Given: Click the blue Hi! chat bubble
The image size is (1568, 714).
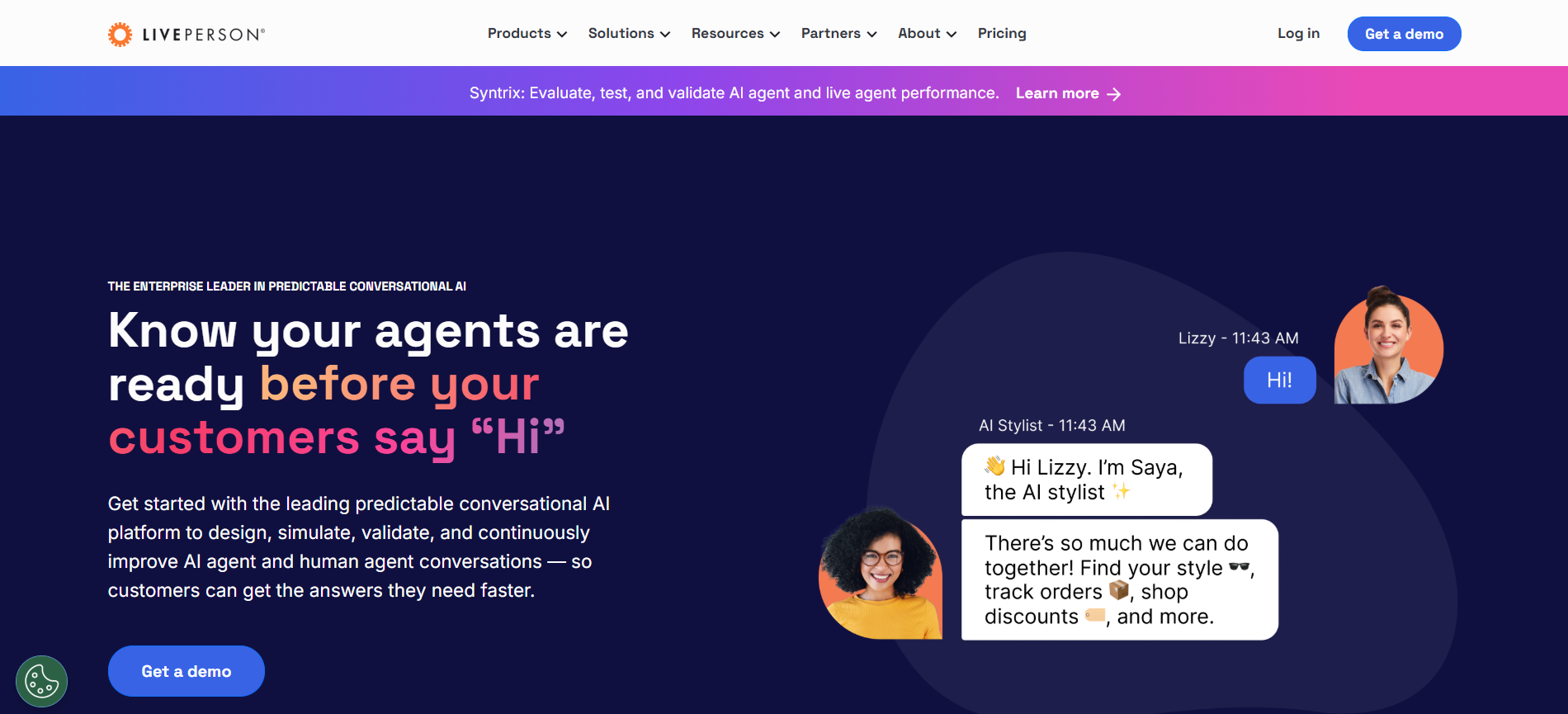Looking at the screenshot, I should (x=1280, y=380).
